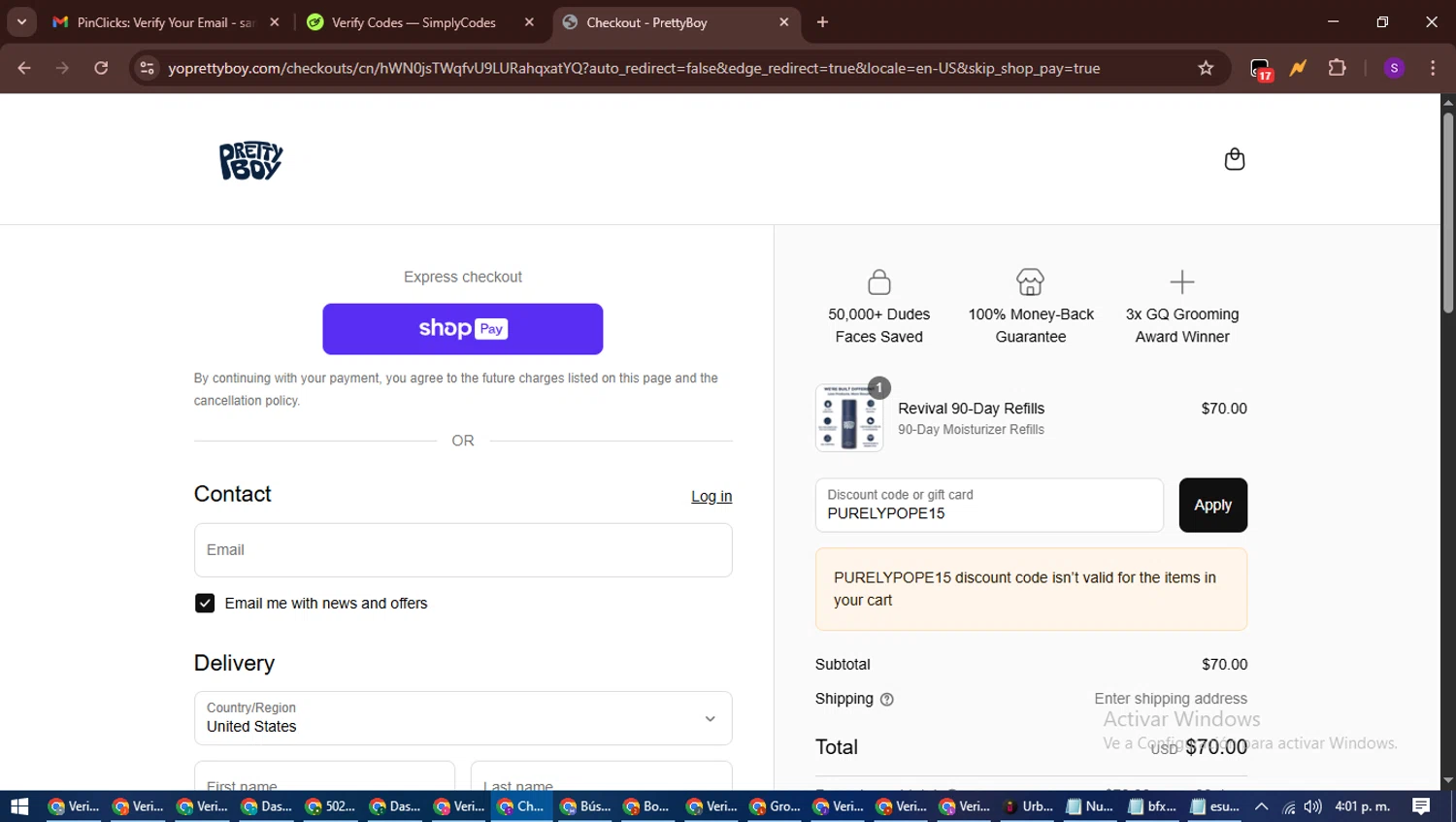Screen dimensions: 1456x822
Task: Open the shopping bag cart icon
Action: pyautogui.click(x=1234, y=159)
